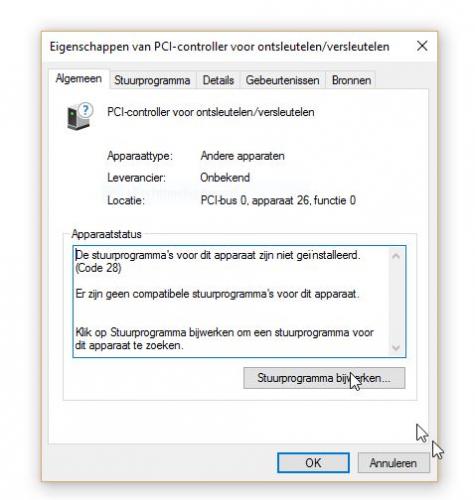
Task: Click the status box scrollbar track
Action: coord(396,302)
